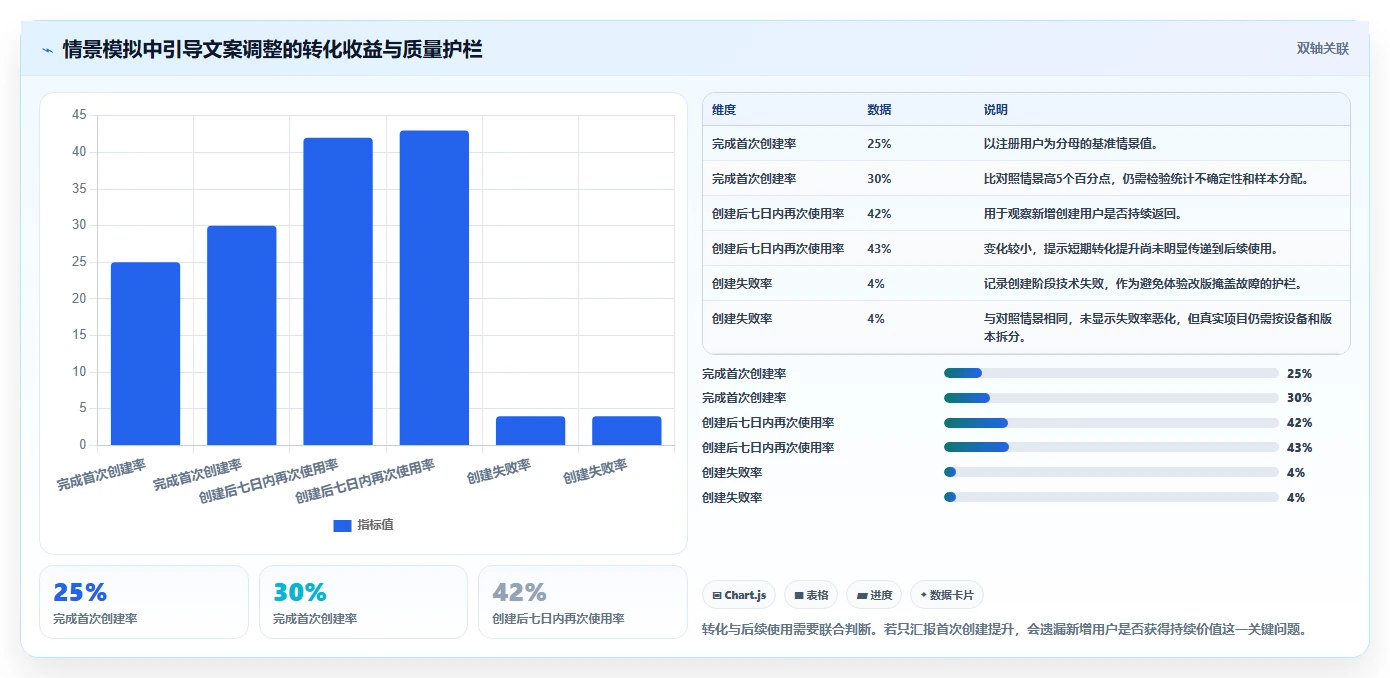Click the y-axis label 20 on the chart
1390x678 pixels.
pyautogui.click(x=79, y=298)
